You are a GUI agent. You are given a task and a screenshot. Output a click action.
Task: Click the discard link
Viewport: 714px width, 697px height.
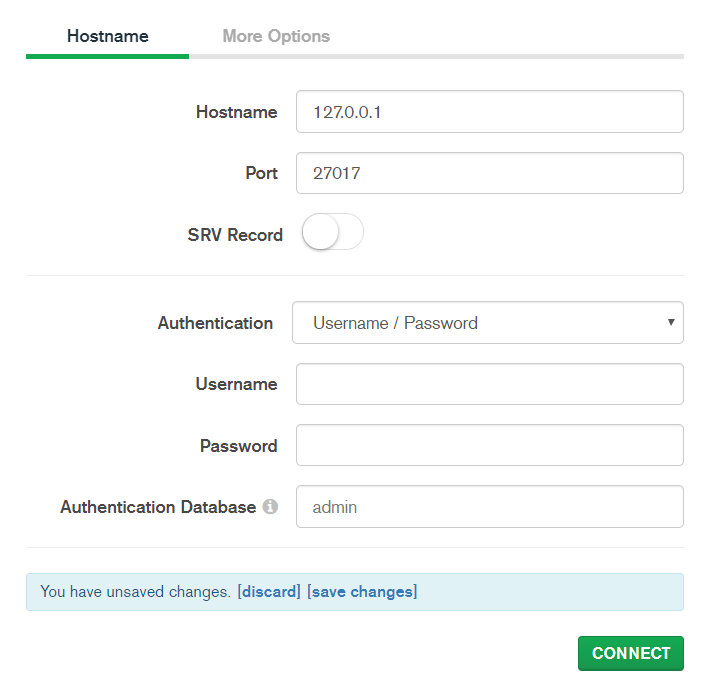269,592
